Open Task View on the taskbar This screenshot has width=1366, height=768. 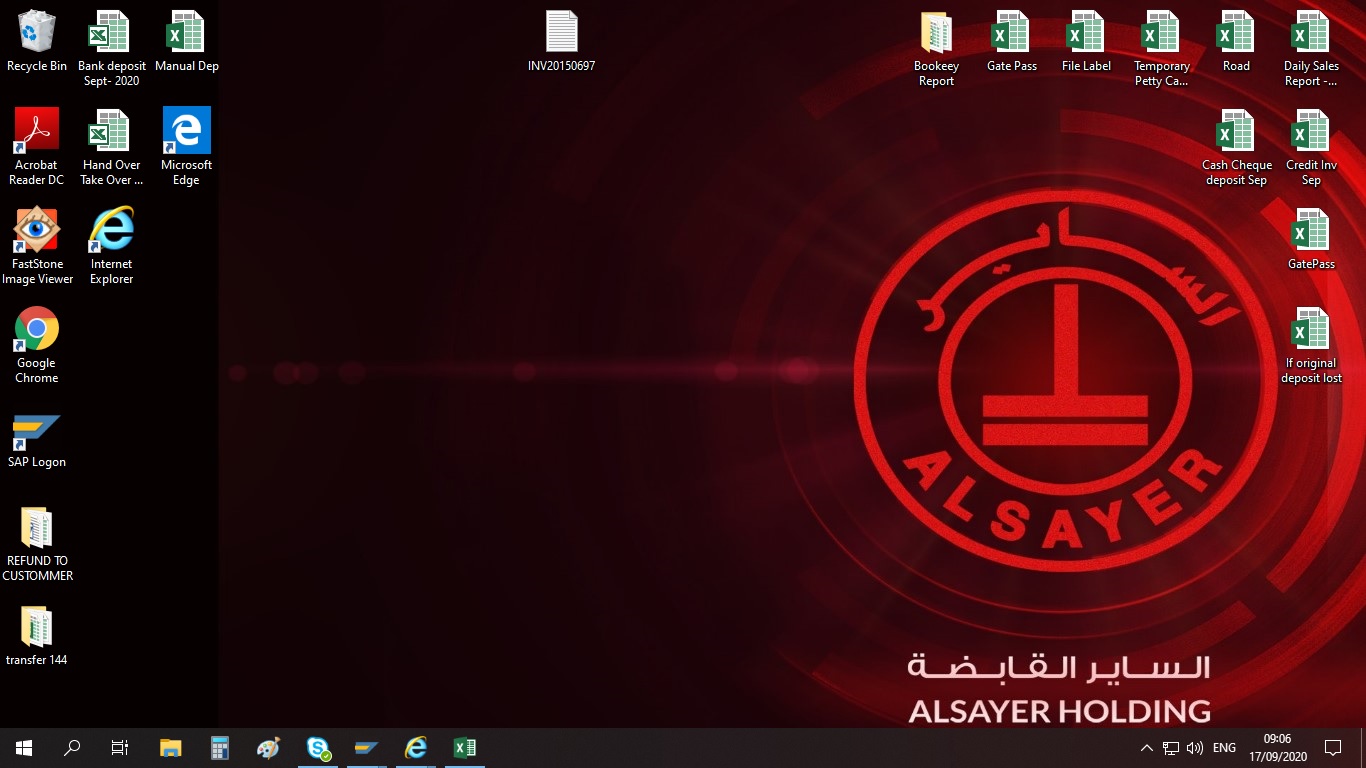point(120,747)
